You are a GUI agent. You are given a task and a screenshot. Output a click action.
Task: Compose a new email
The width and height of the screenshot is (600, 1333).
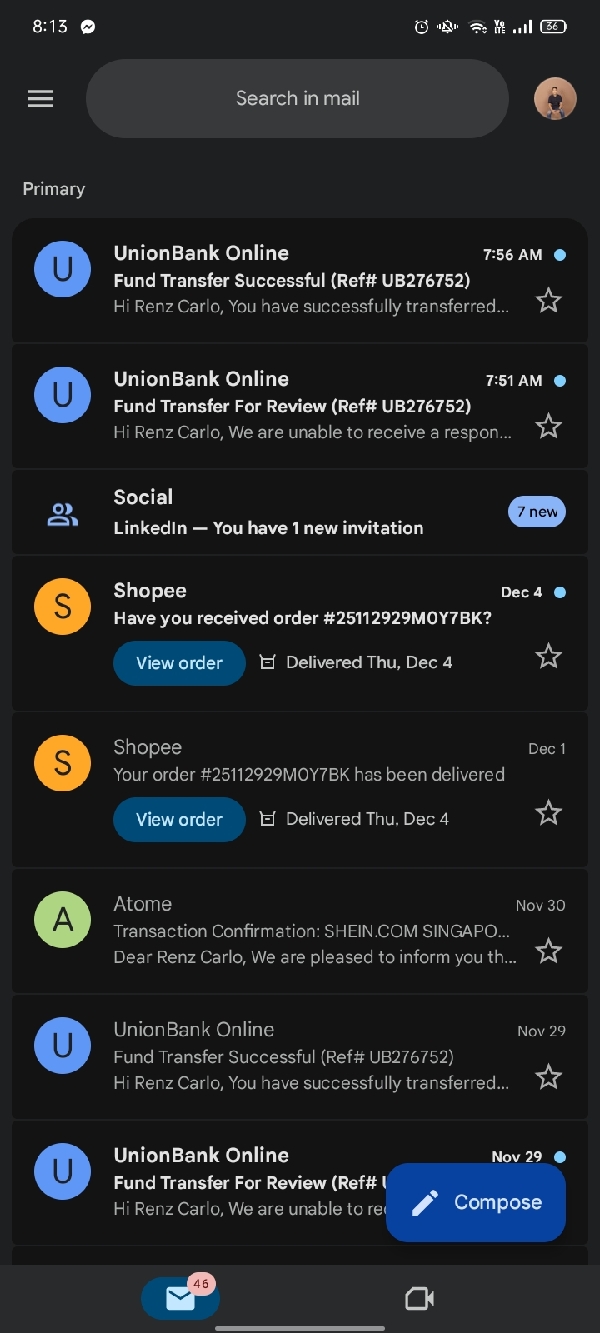[476, 1202]
